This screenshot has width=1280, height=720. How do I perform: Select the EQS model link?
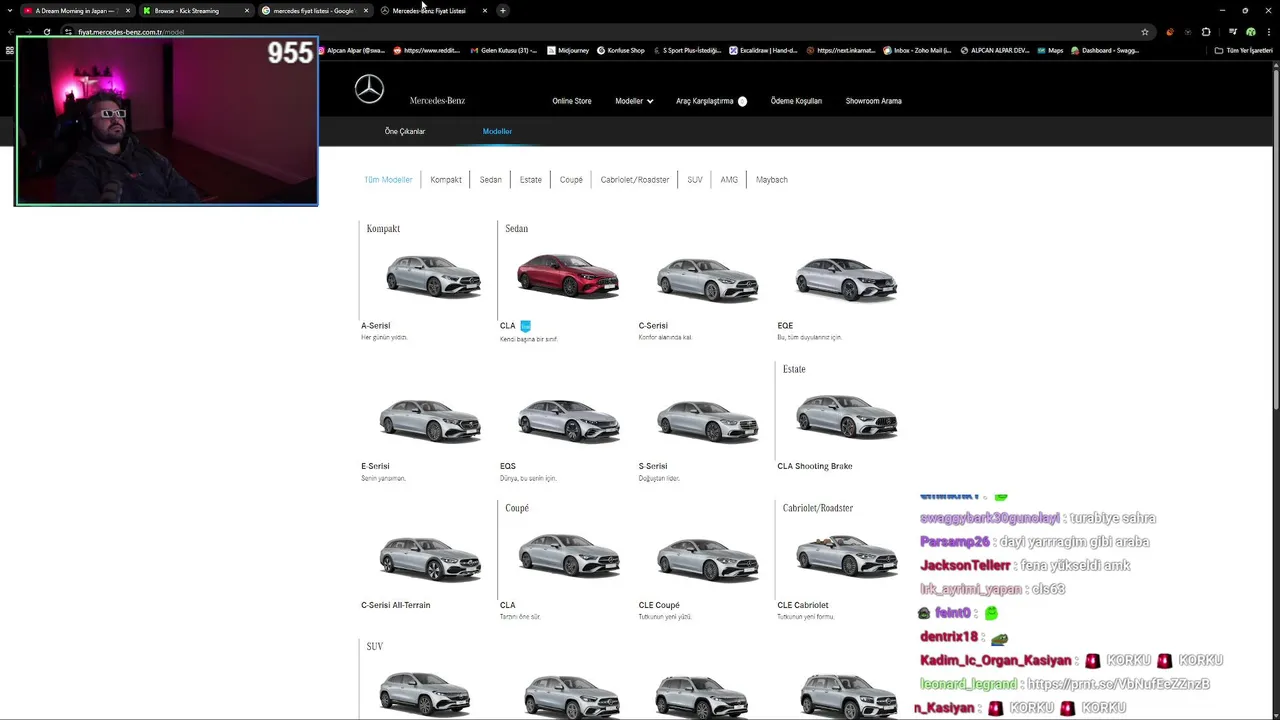click(508, 466)
